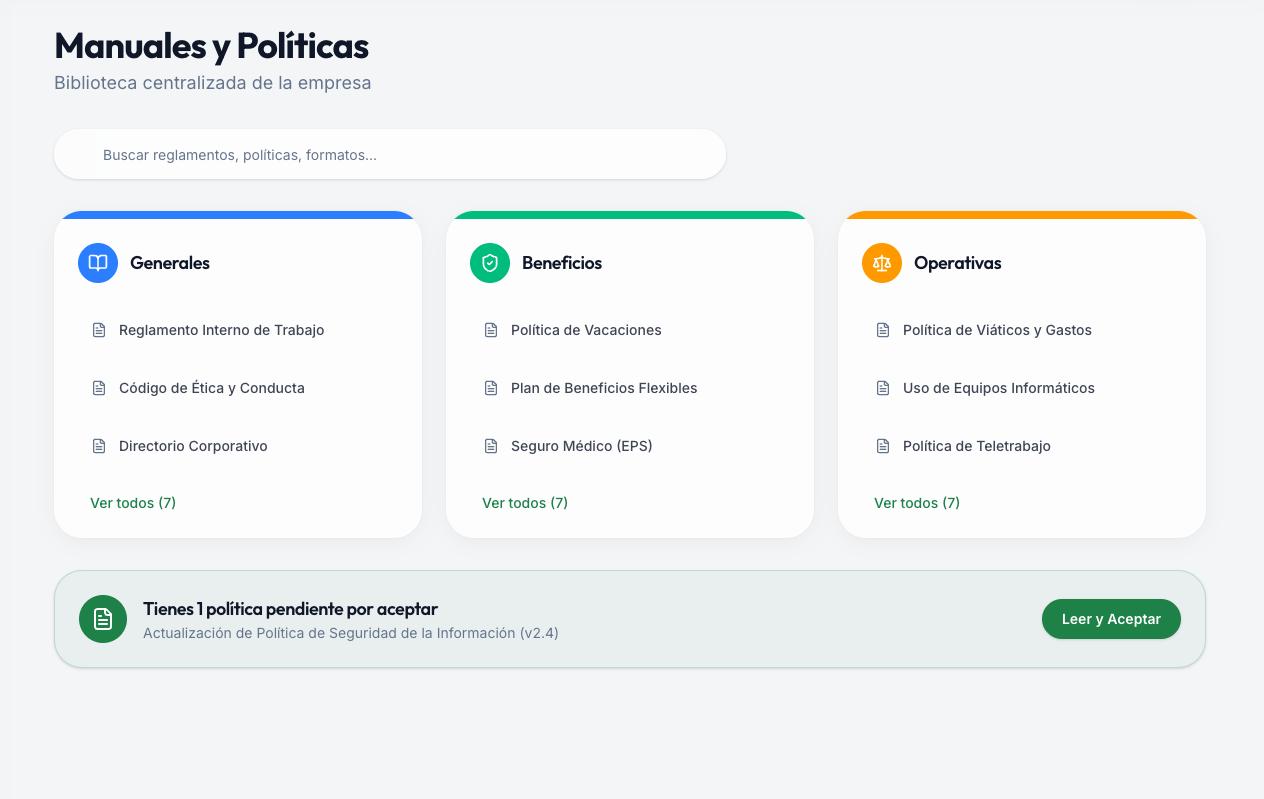Open Política de Viáticos y Gastos

[x=1022, y=330]
